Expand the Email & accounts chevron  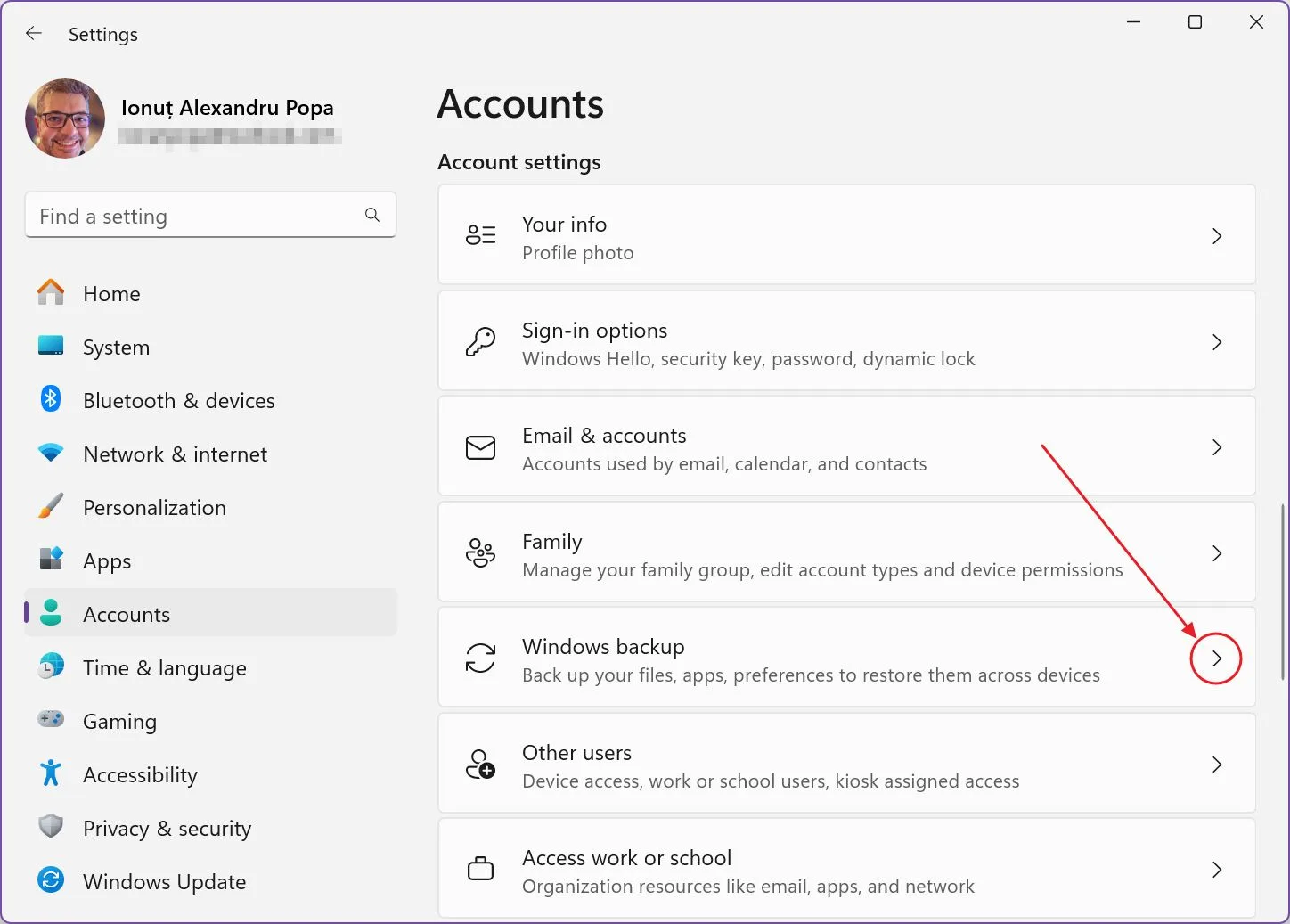[1216, 447]
